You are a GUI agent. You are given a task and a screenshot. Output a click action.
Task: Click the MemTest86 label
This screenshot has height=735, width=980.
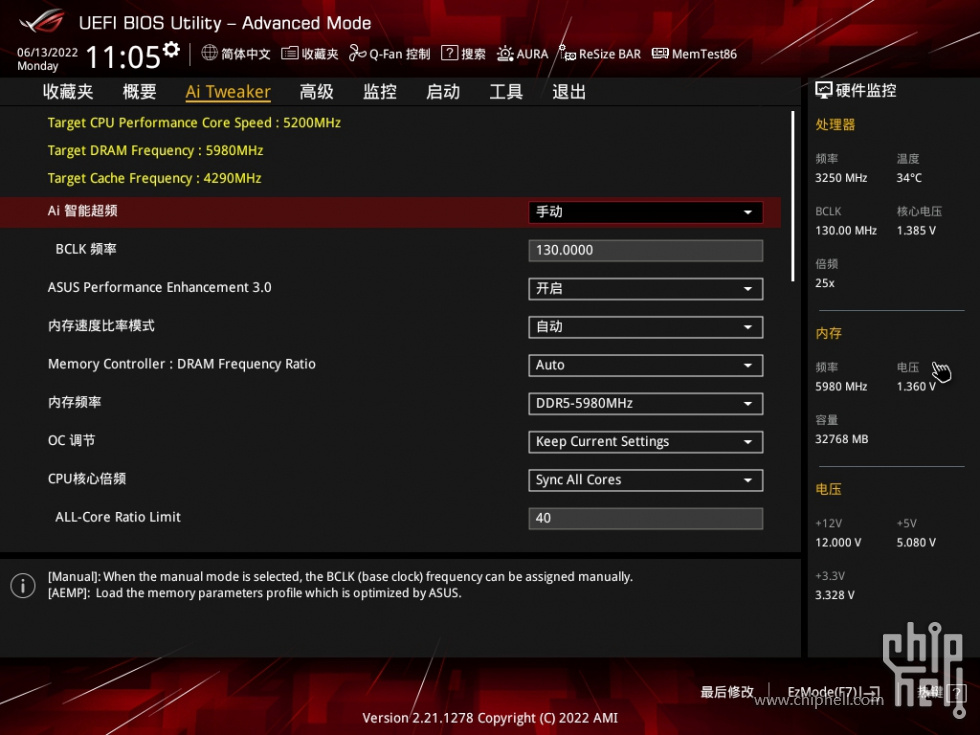[704, 54]
